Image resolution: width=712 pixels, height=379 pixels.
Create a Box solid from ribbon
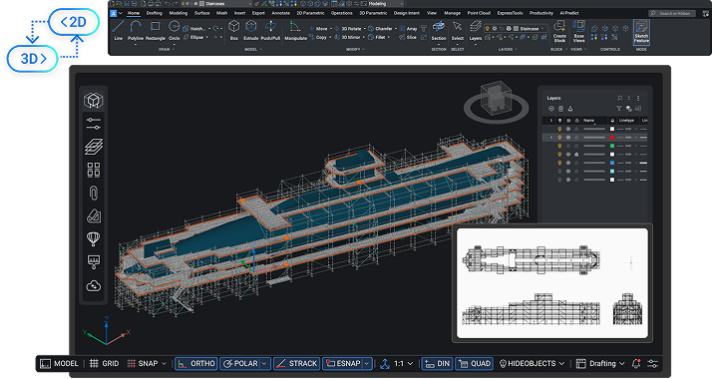[234, 31]
